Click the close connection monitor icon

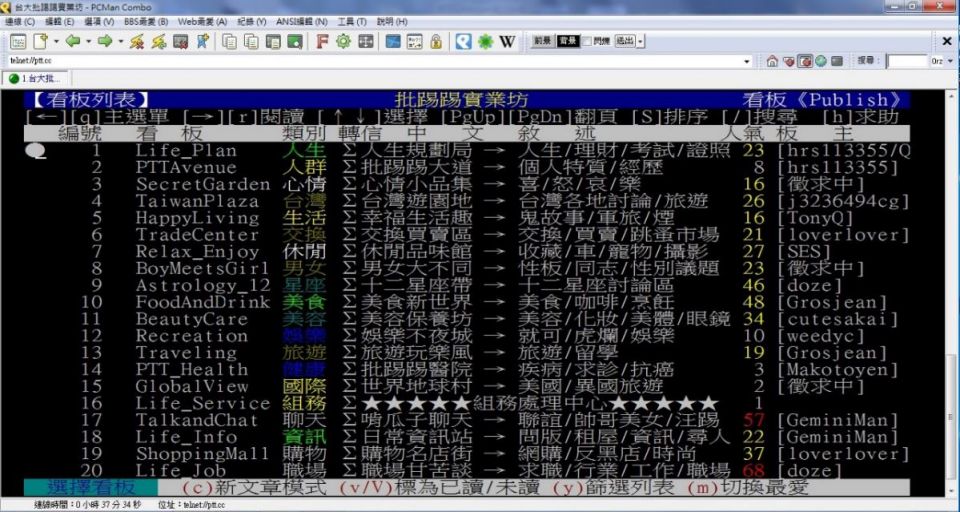click(x=180, y=42)
